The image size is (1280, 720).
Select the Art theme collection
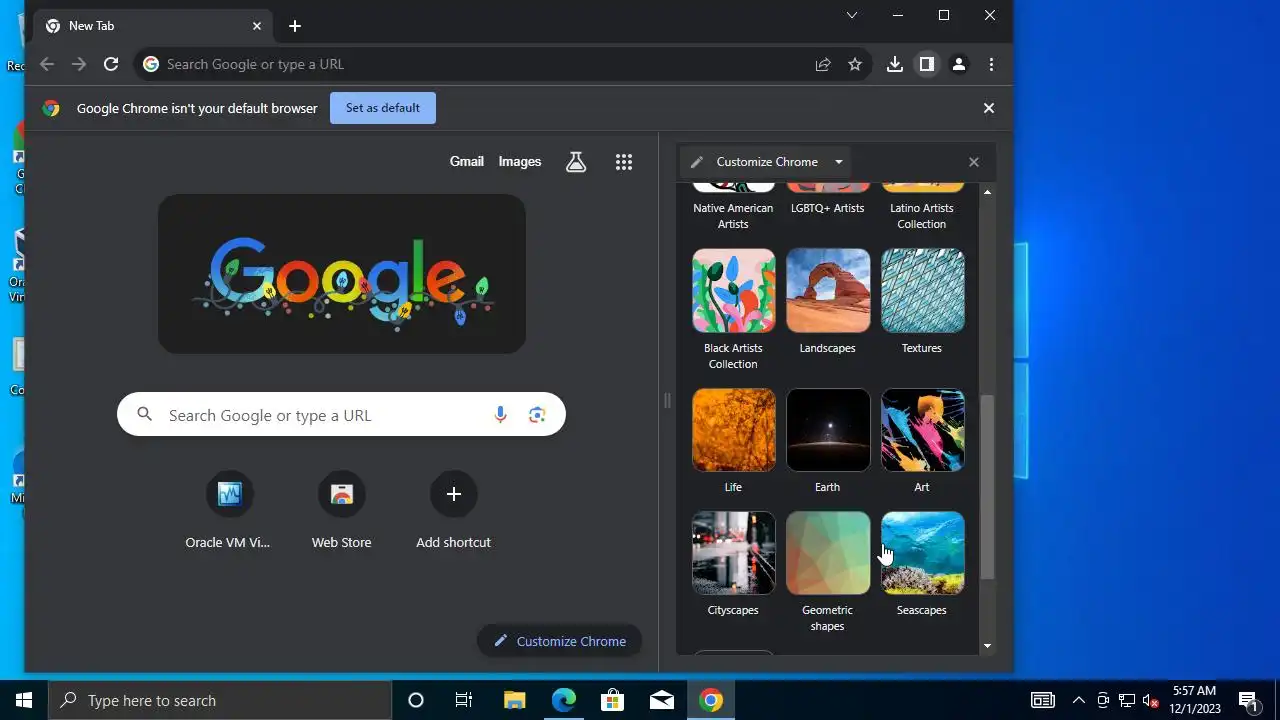pos(922,430)
